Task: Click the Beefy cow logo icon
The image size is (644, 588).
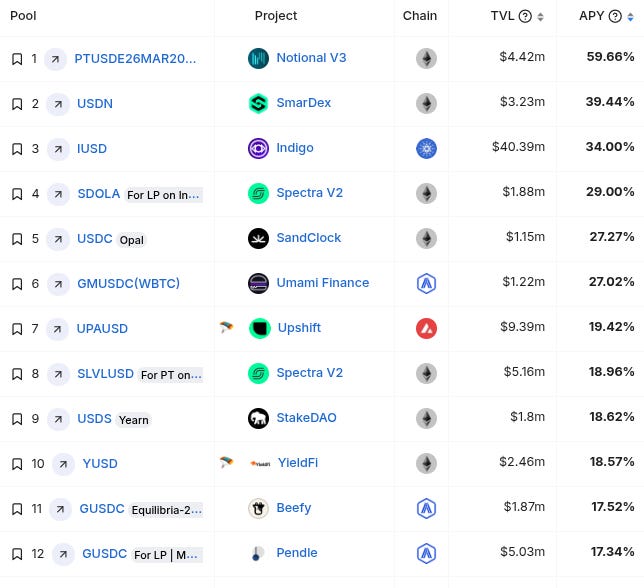Action: (258, 508)
